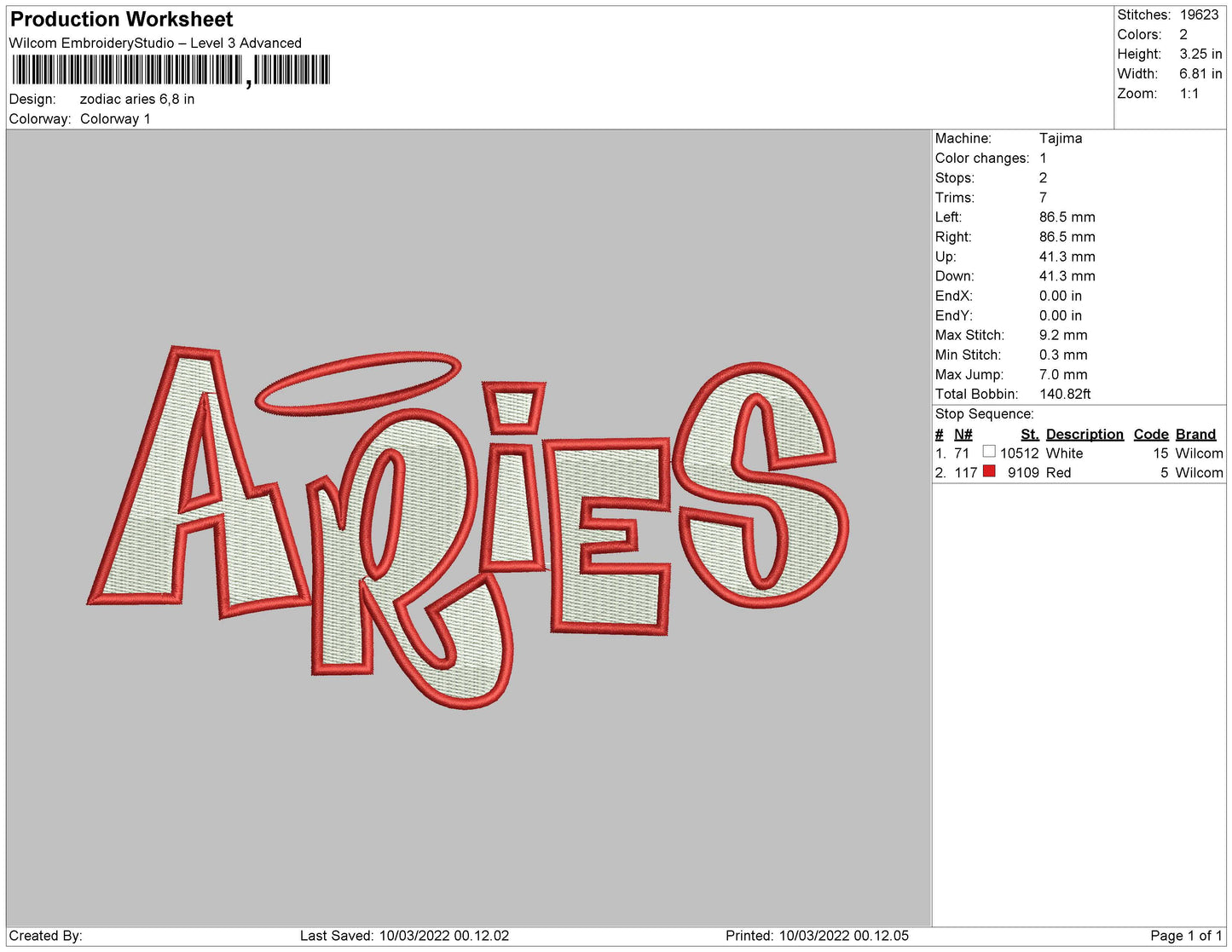Click code 15 in the White row
The image size is (1232, 952).
1160,453
